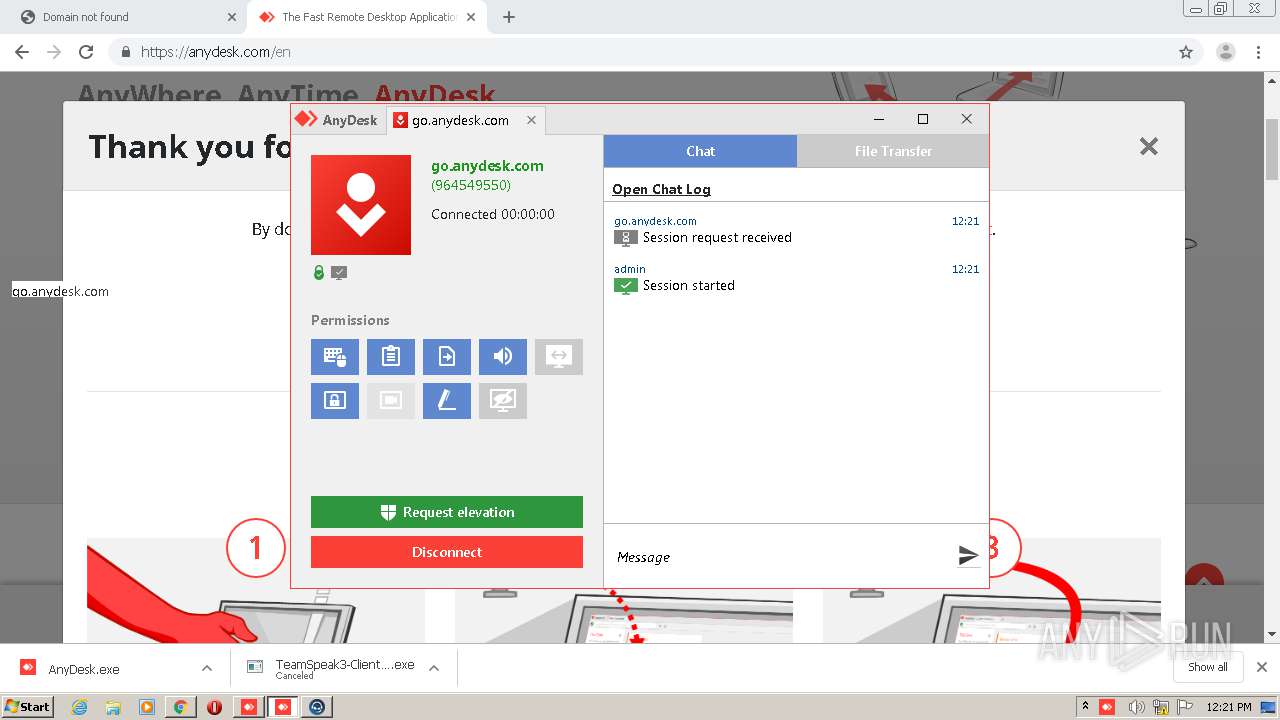Toggle lock desktop on session end permission

(x=335, y=401)
